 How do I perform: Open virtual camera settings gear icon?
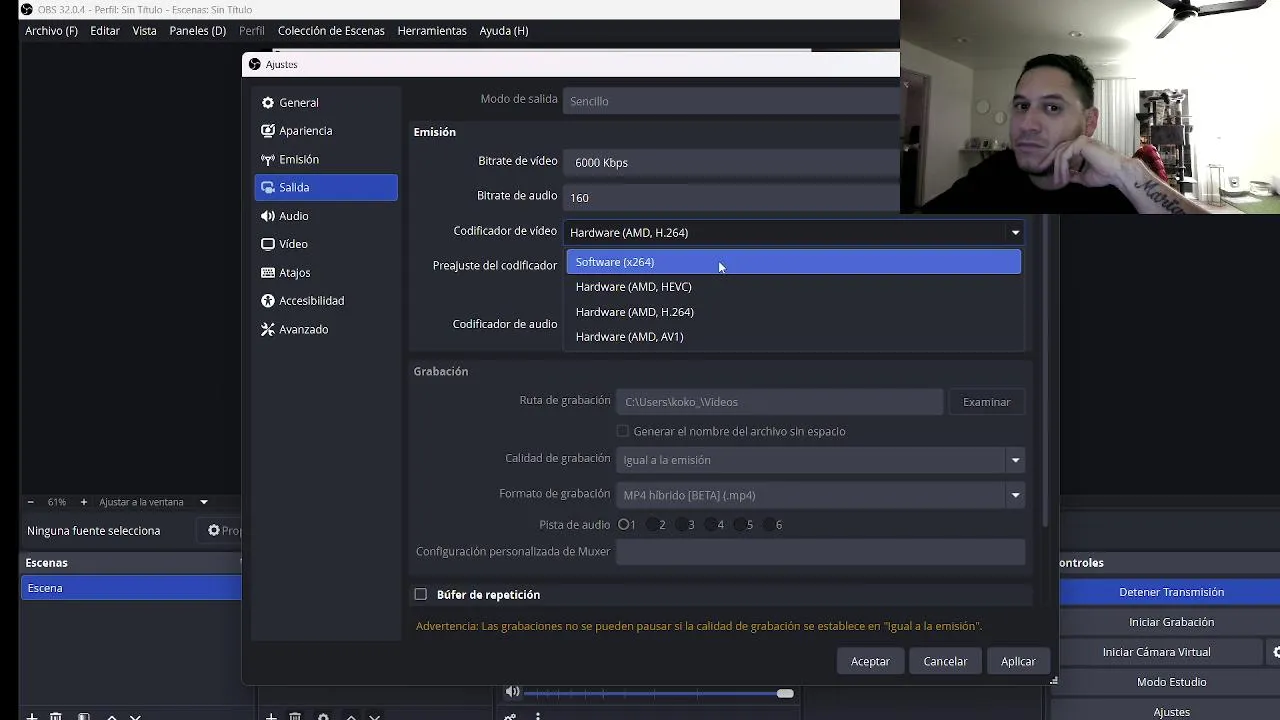[1276, 652]
